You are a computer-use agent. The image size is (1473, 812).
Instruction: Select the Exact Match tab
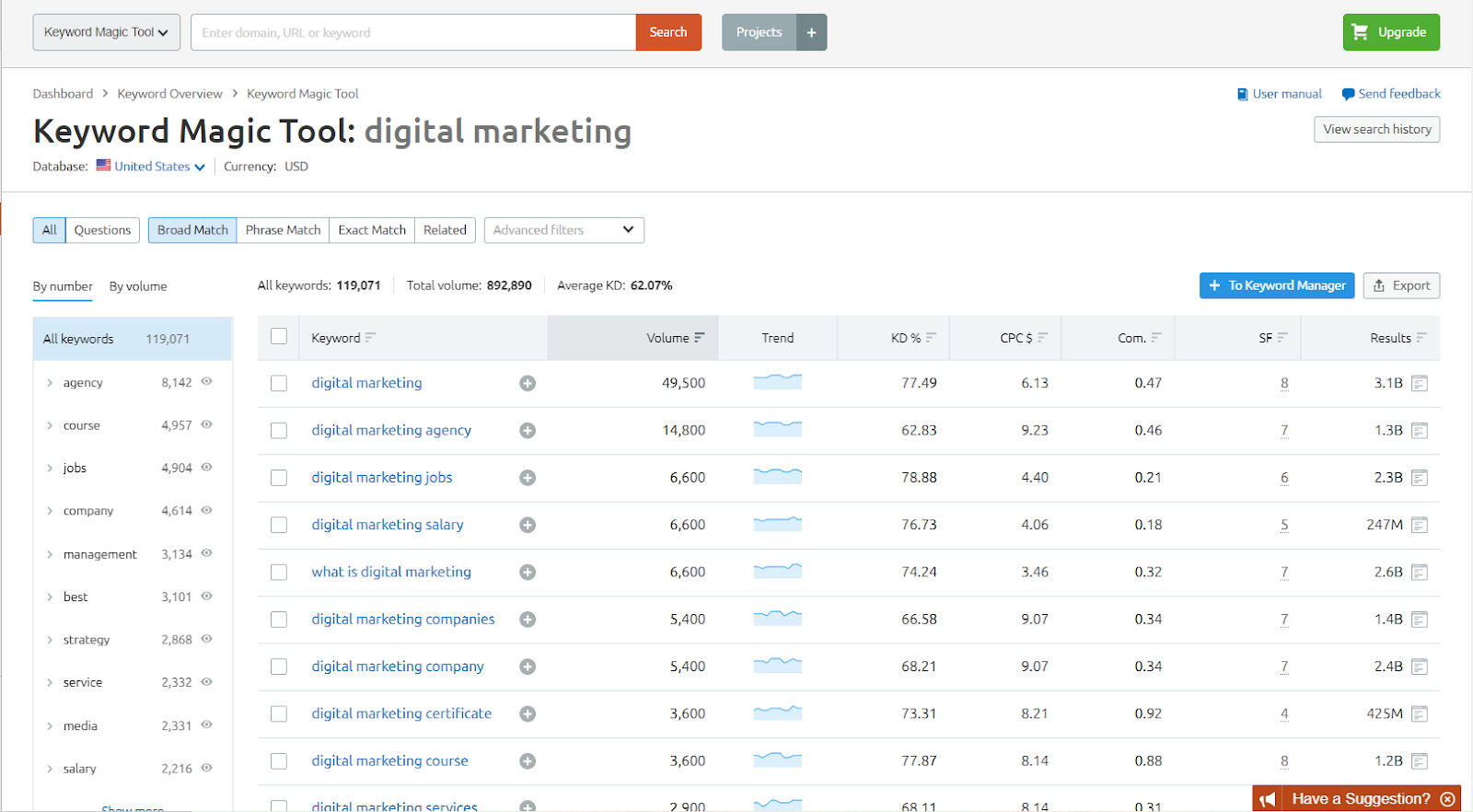372,230
